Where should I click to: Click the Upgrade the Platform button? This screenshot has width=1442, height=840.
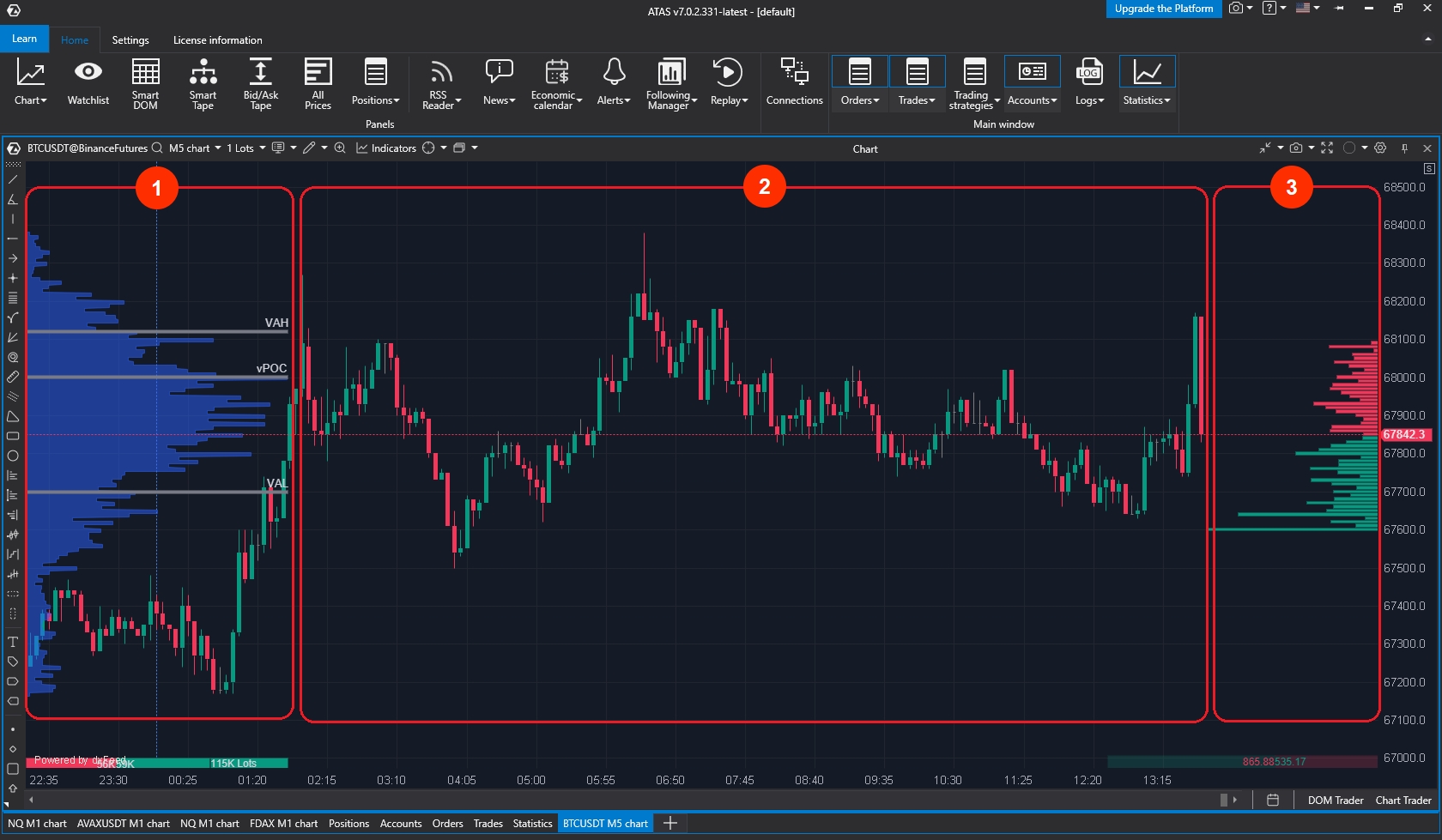click(1163, 9)
